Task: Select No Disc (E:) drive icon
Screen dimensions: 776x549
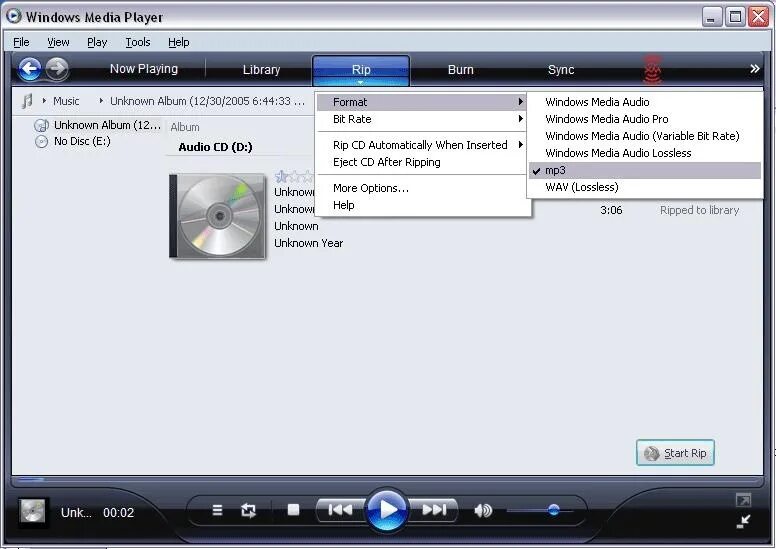Action: pyautogui.click(x=42, y=142)
